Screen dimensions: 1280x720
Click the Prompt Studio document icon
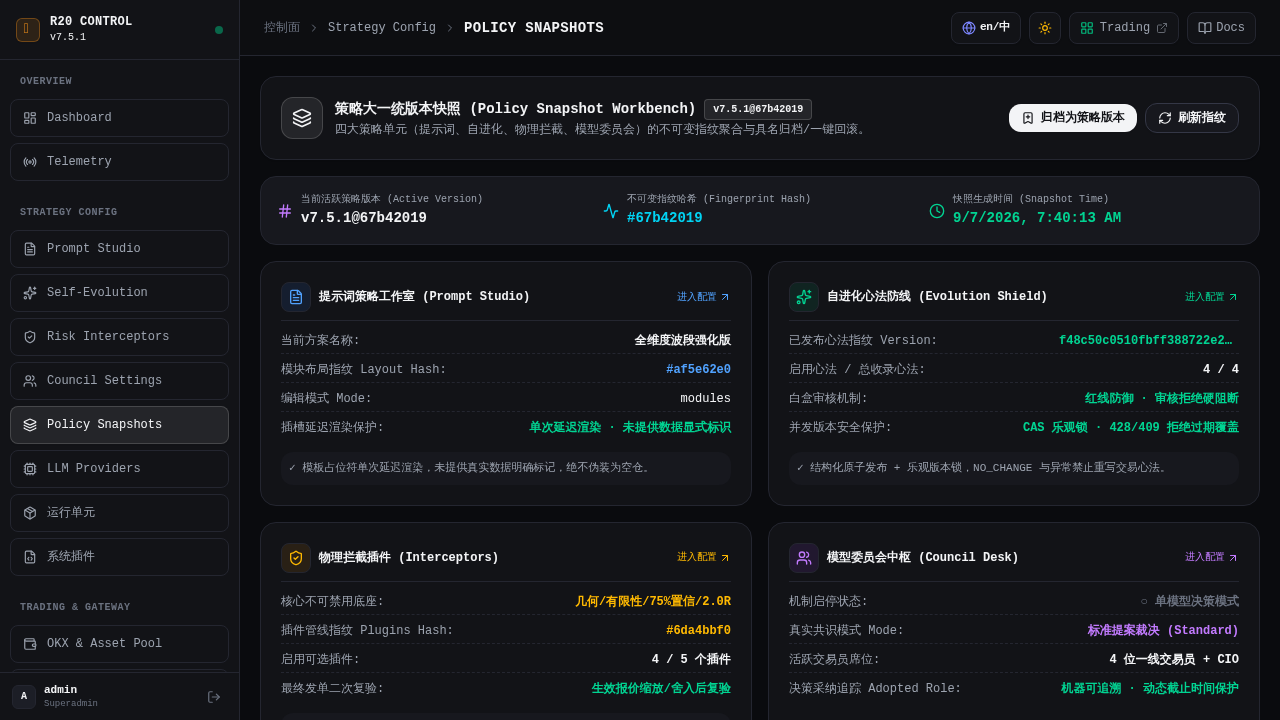coord(30,249)
